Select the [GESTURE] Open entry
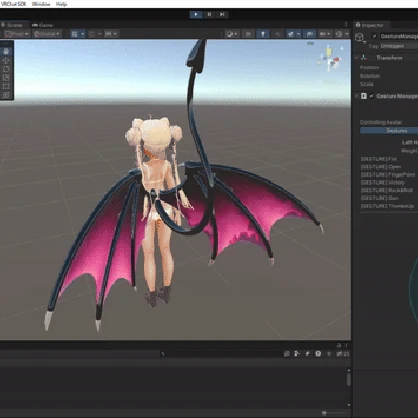This screenshot has width=418, height=418. coord(381,167)
